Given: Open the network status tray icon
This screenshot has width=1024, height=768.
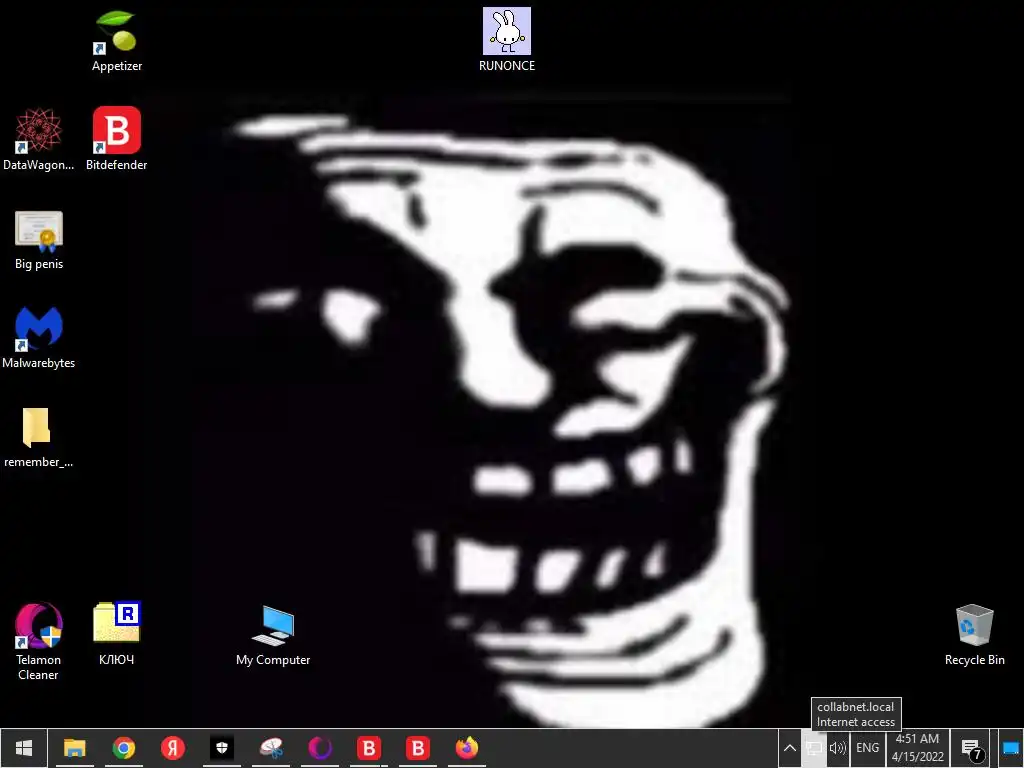Looking at the screenshot, I should tap(814, 748).
